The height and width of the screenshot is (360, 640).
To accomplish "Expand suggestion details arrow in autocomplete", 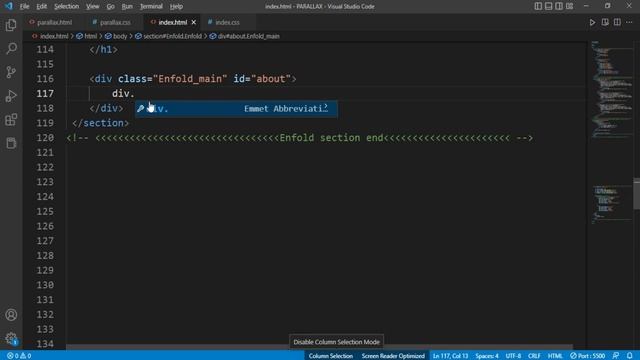I will pyautogui.click(x=326, y=107).
